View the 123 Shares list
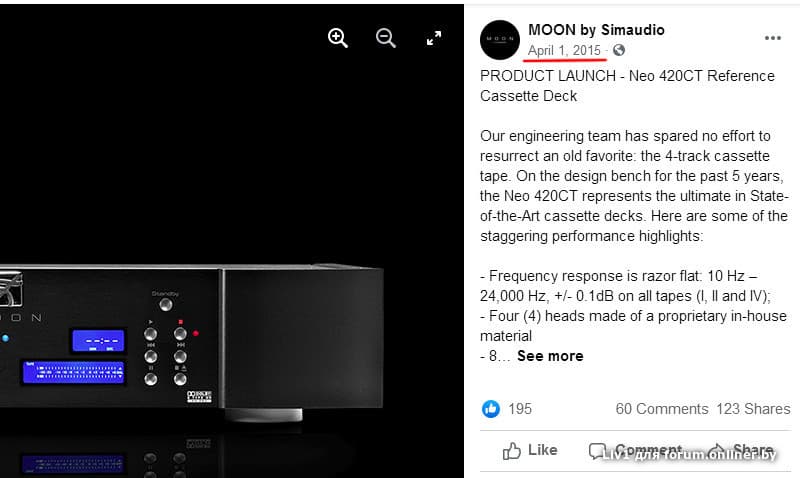The width and height of the screenshot is (800, 478). [753, 409]
